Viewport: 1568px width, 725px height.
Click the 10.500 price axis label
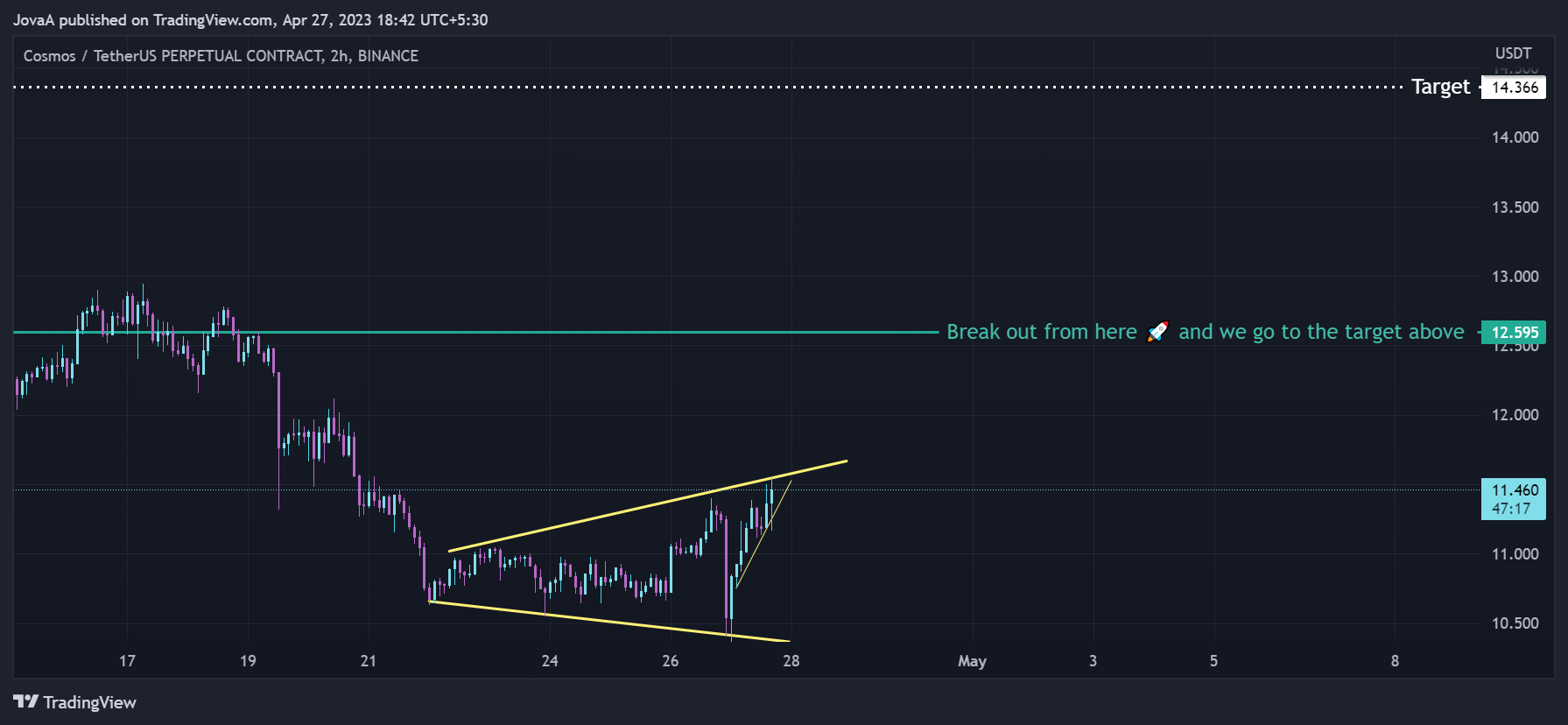tap(1515, 623)
